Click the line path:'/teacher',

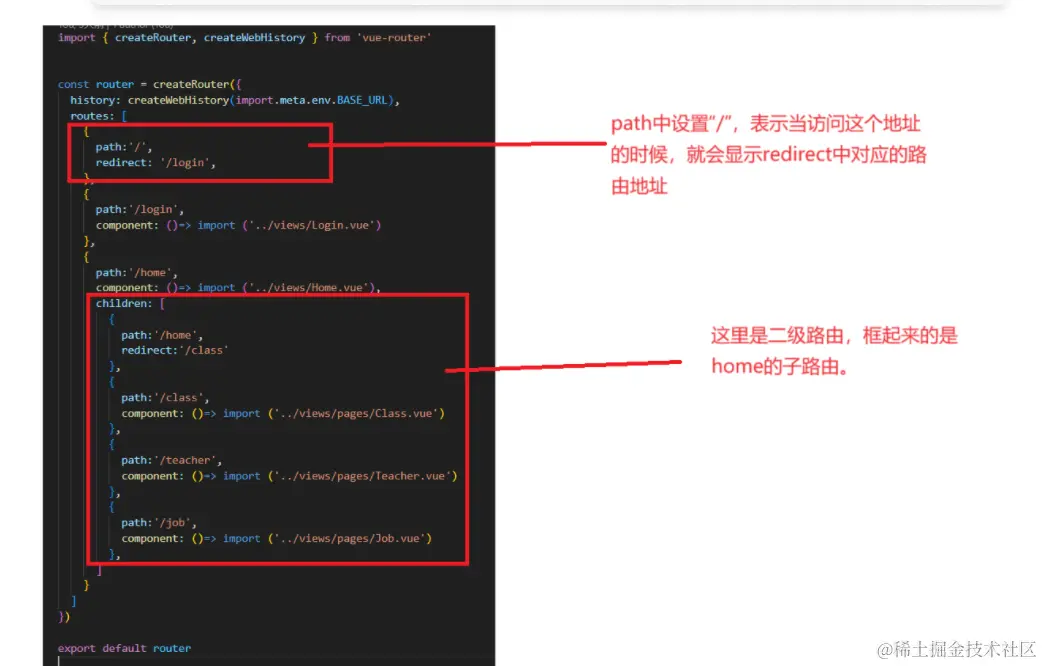pyautogui.click(x=172, y=460)
